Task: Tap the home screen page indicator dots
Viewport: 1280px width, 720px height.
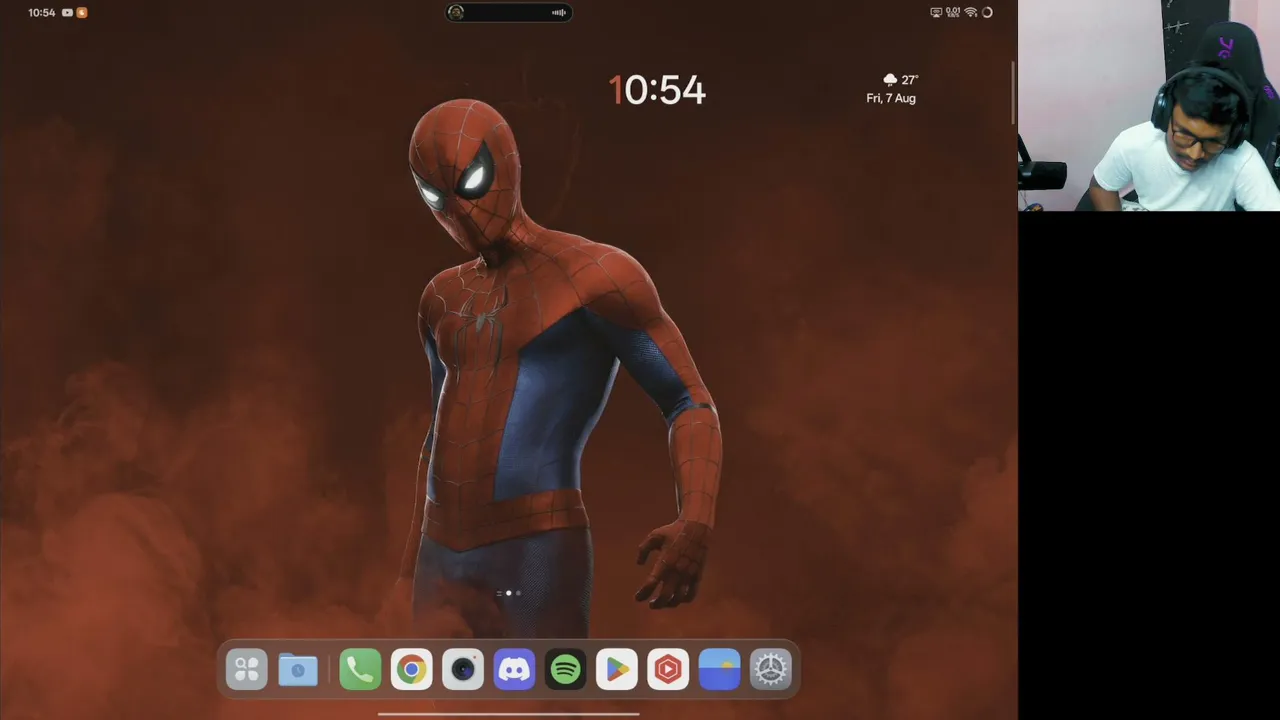Action: [x=509, y=593]
